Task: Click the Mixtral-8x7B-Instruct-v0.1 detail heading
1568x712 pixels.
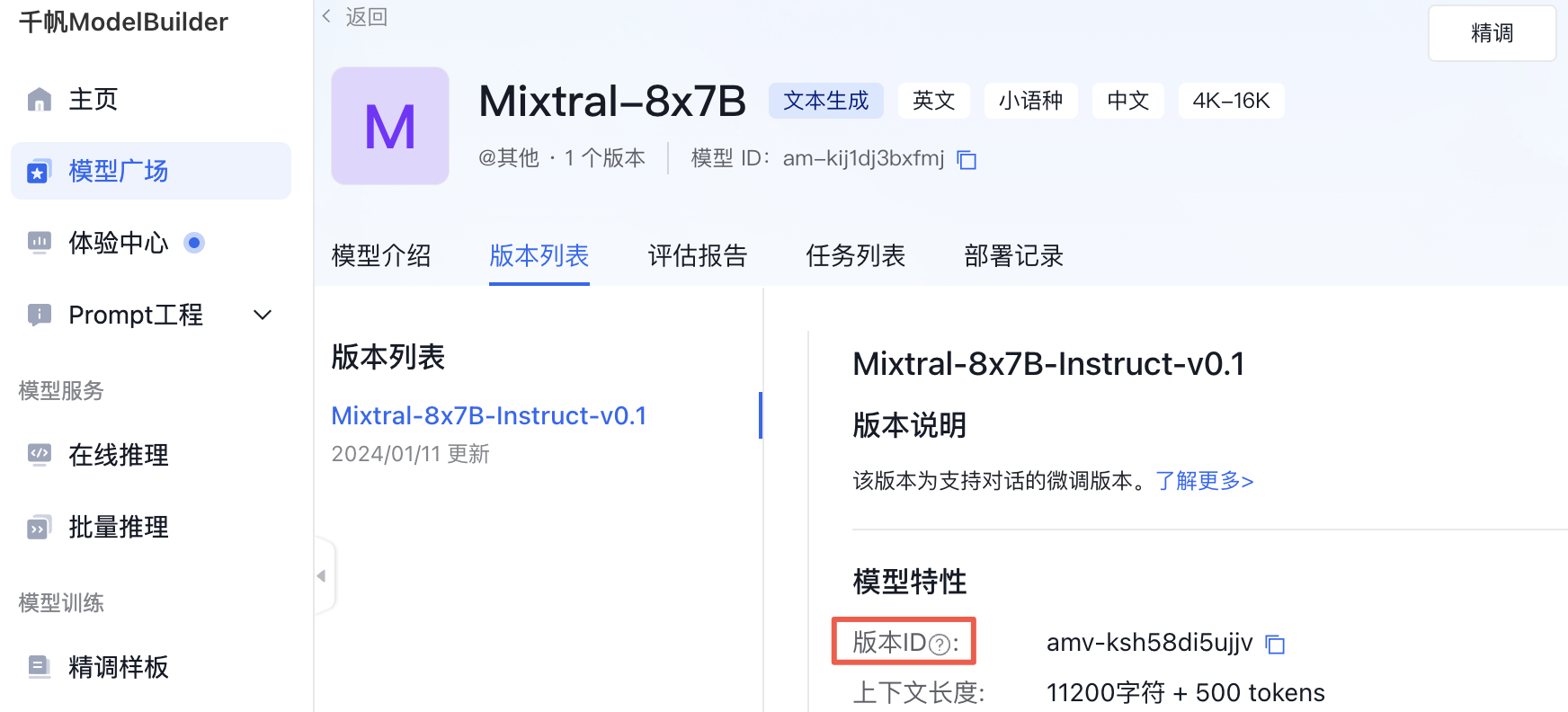Action: click(1049, 364)
